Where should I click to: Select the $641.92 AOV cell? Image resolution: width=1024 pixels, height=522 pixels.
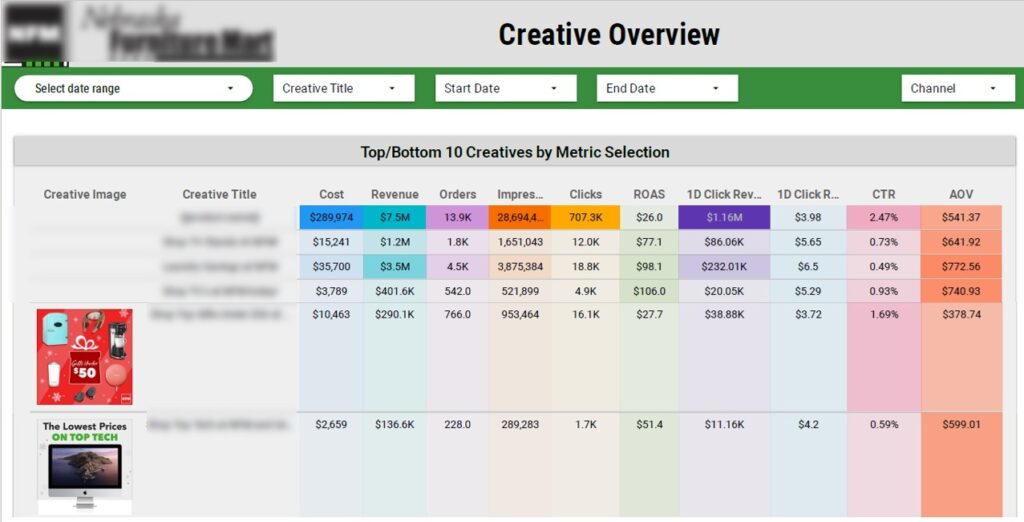[x=961, y=242]
